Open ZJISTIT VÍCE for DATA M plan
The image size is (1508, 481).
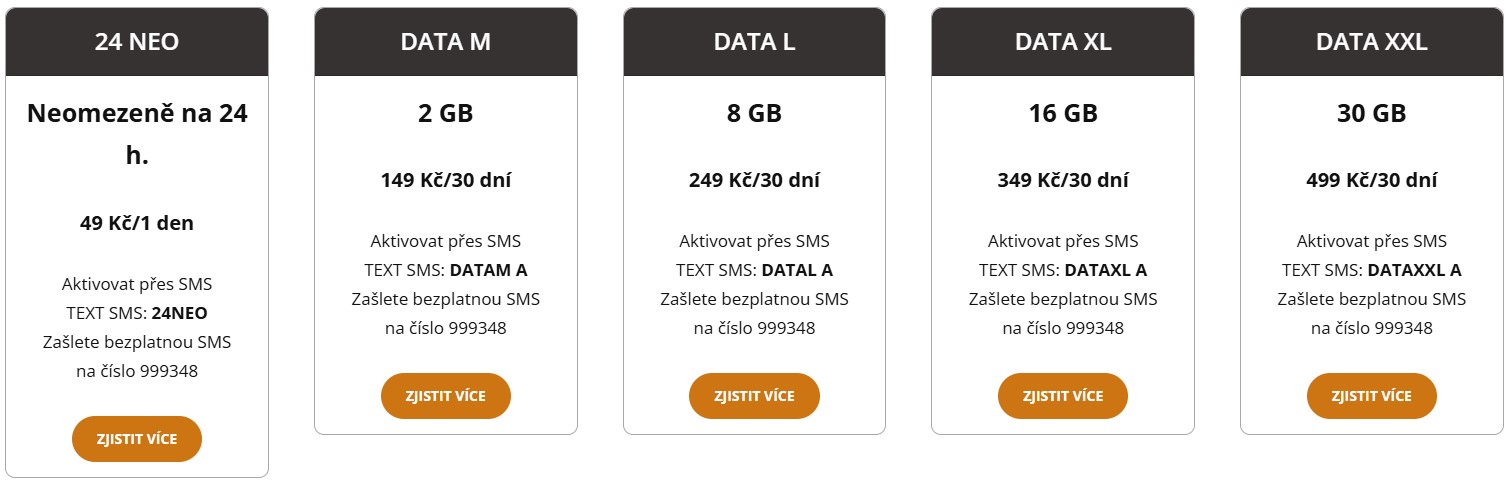[x=446, y=396]
